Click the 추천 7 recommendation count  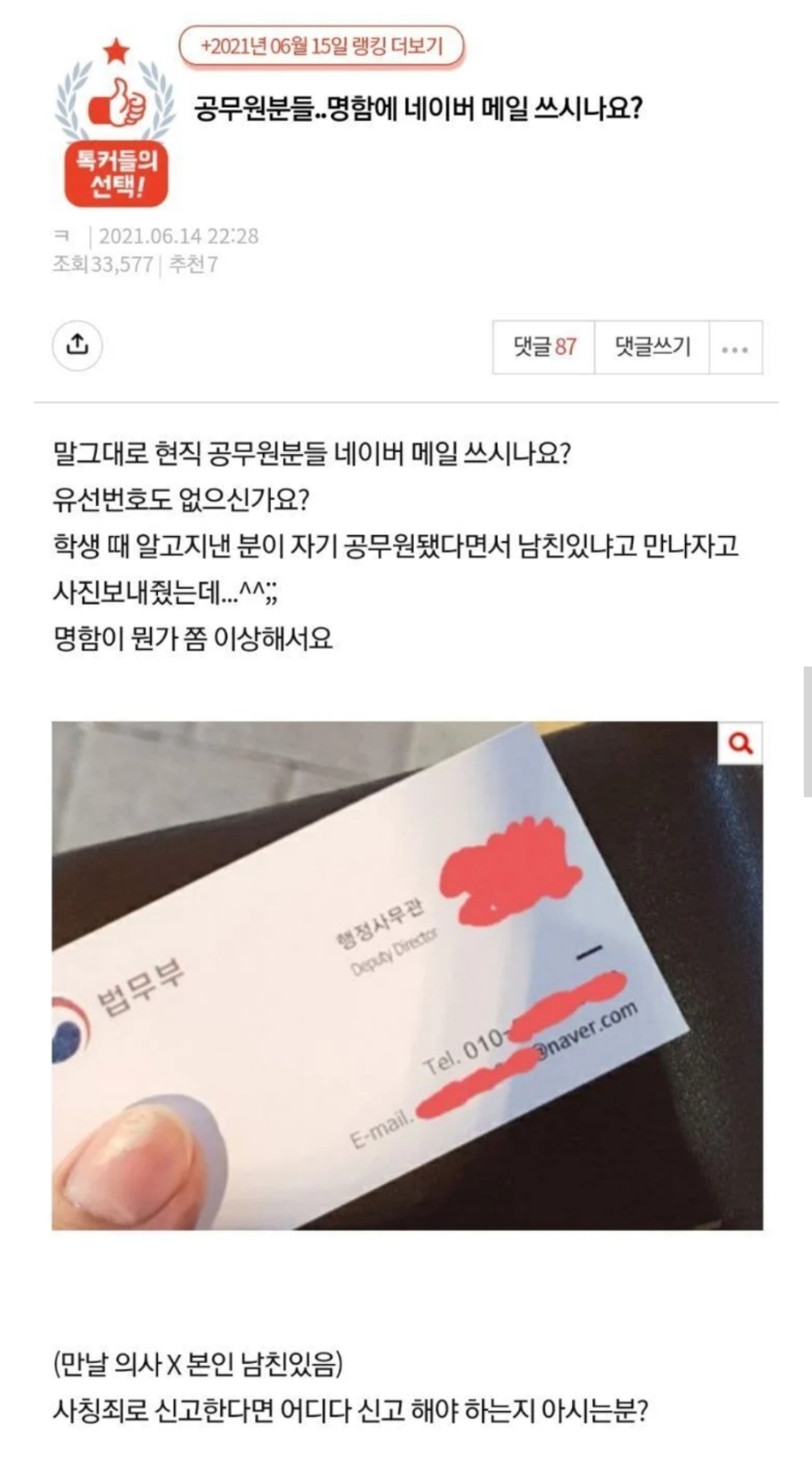tap(193, 265)
